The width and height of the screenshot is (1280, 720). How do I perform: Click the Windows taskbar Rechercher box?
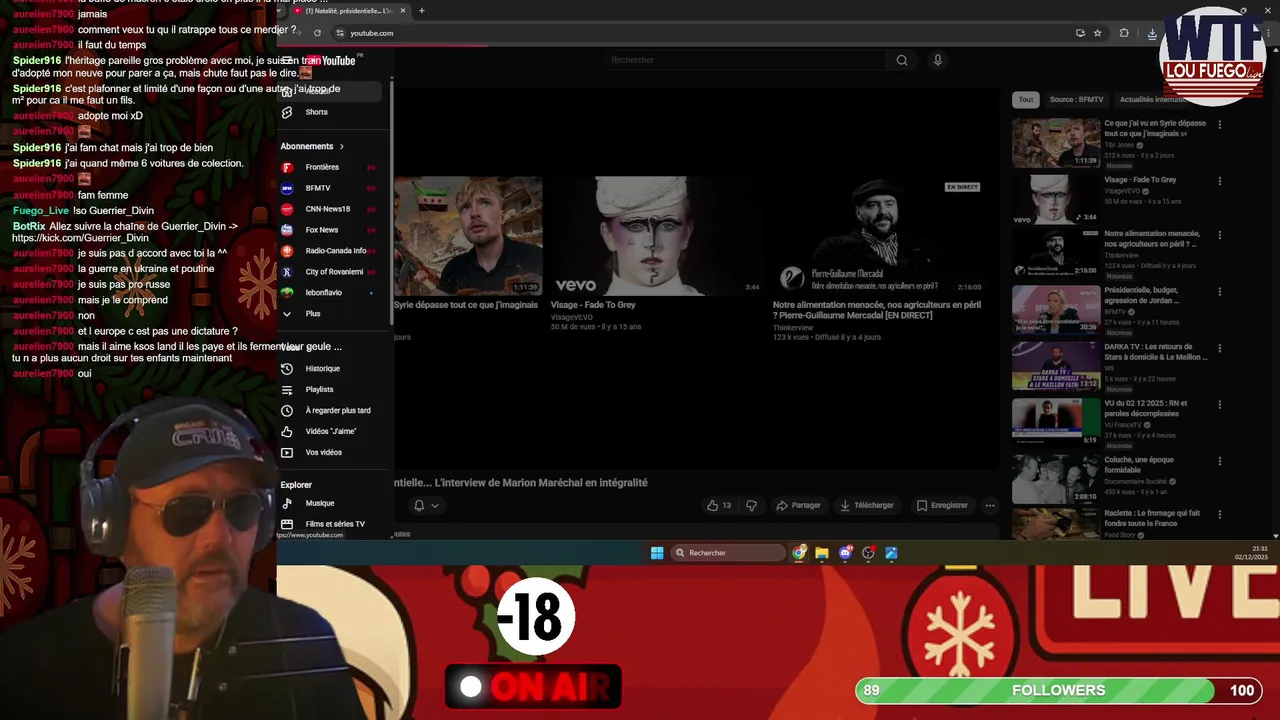tap(729, 553)
